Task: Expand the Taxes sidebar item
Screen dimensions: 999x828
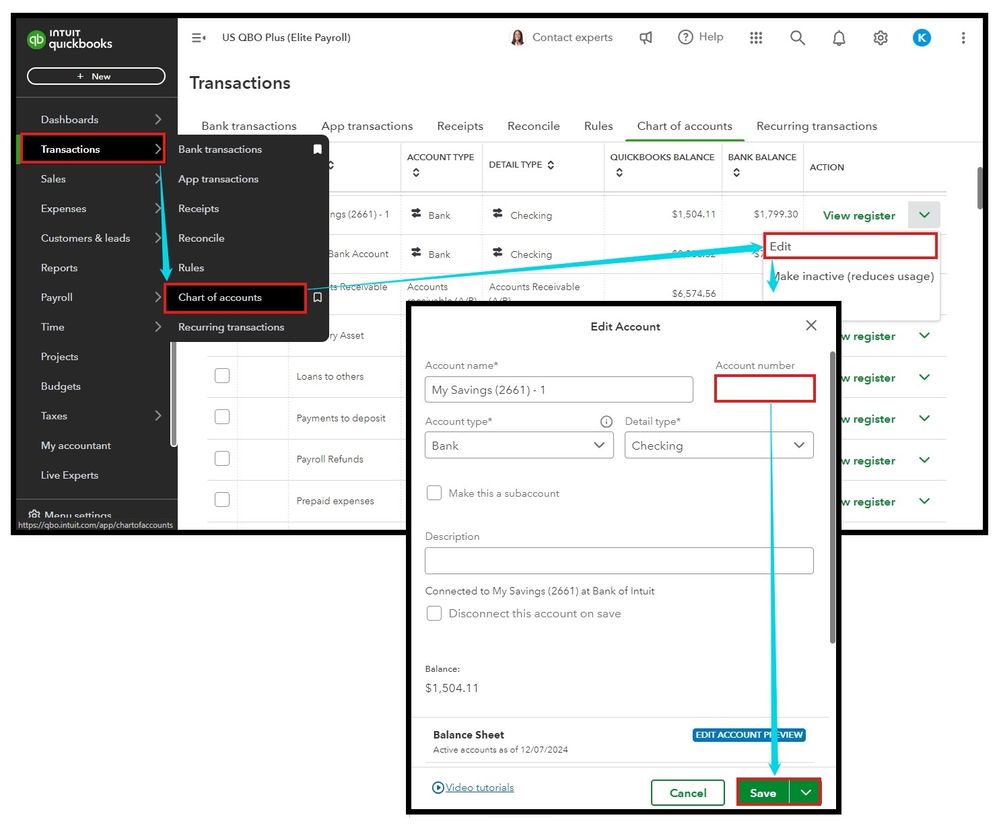Action: pyautogui.click(x=157, y=415)
